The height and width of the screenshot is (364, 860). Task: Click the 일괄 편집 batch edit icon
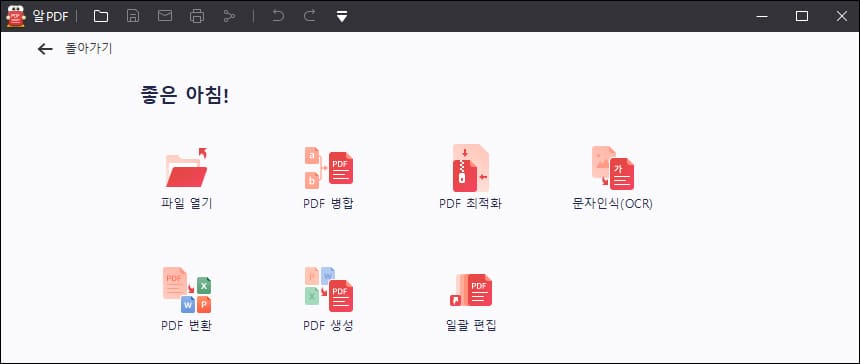point(471,291)
